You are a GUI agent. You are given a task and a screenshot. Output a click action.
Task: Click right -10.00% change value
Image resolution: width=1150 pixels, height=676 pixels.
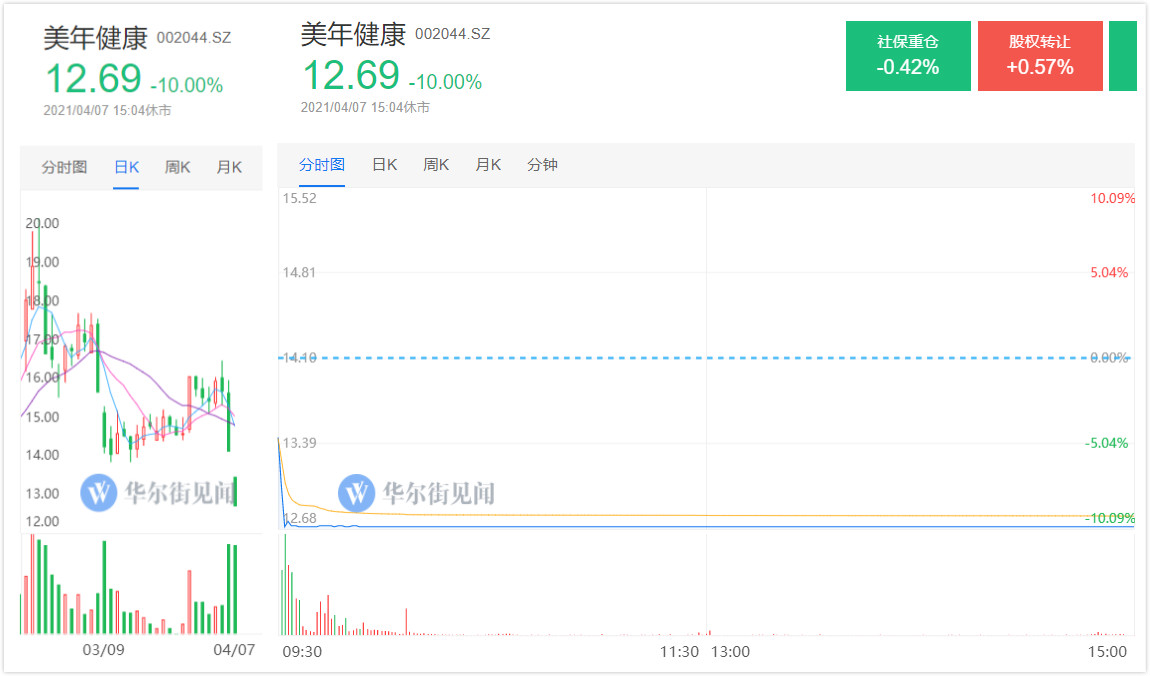click(x=445, y=81)
